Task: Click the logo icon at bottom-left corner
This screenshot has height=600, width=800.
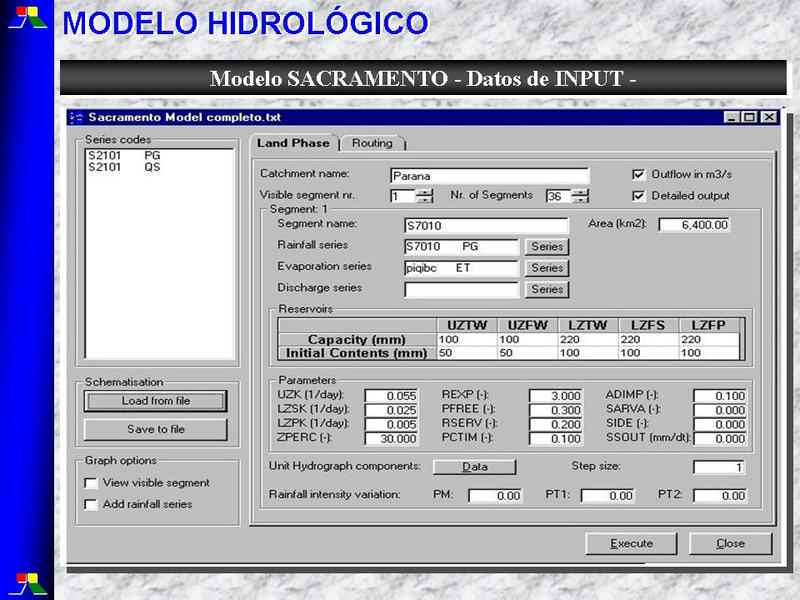Action: click(x=27, y=582)
